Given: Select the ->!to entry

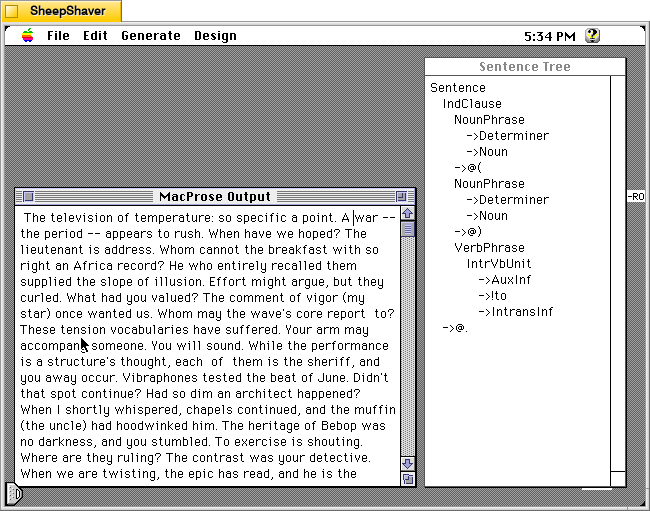Looking at the screenshot, I should click(x=492, y=296).
